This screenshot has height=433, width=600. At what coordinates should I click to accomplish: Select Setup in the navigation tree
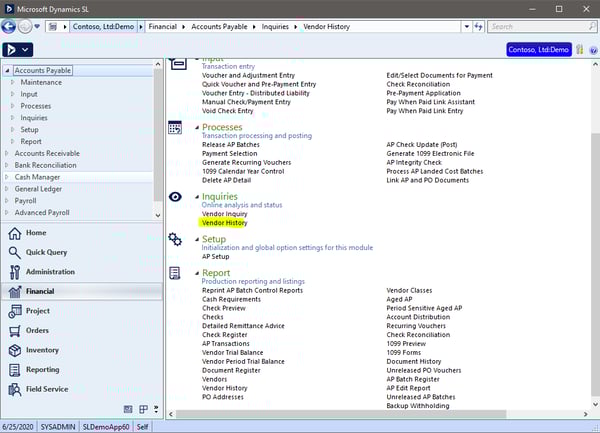coord(29,130)
